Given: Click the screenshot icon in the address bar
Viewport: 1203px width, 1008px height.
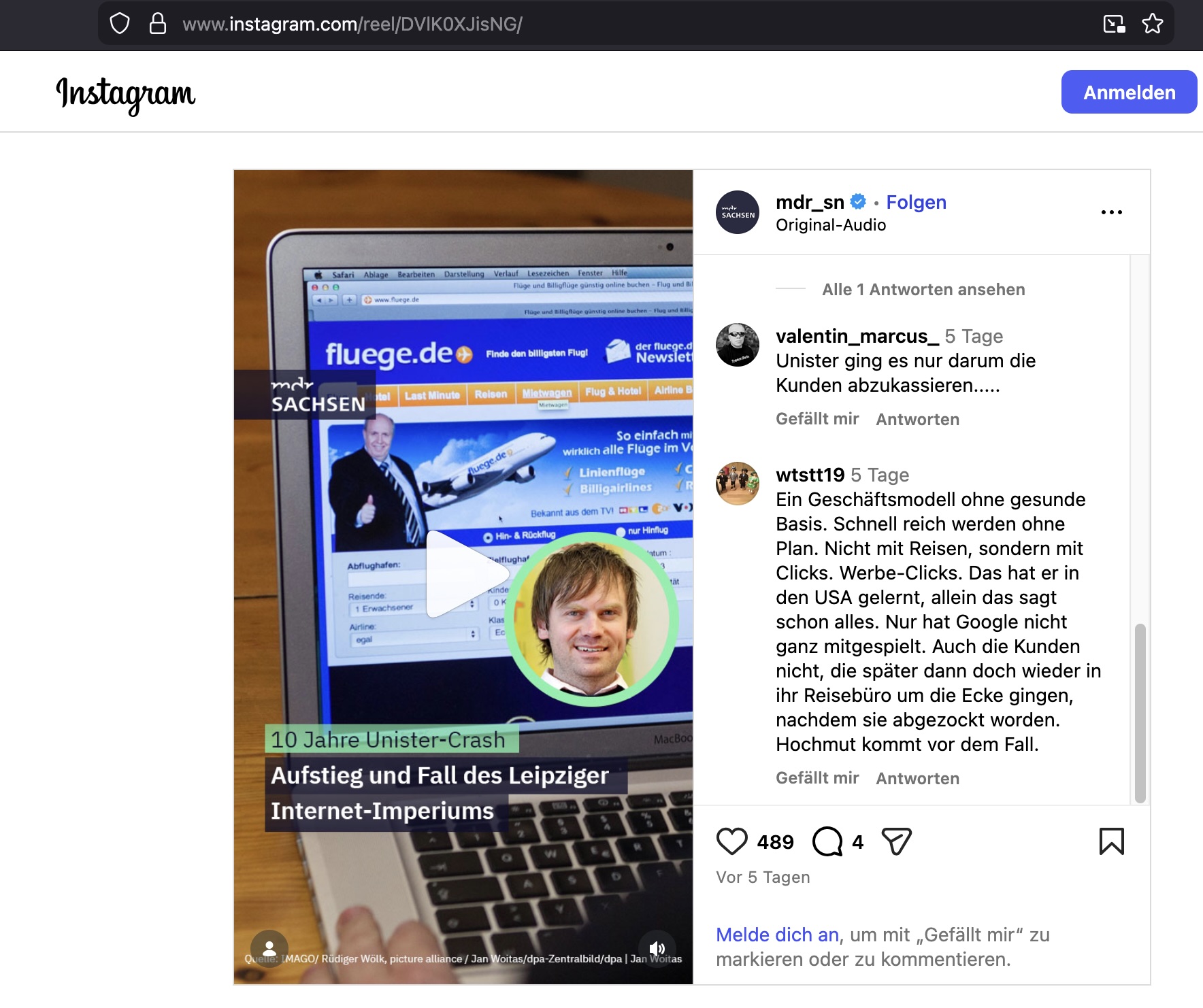Looking at the screenshot, I should pyautogui.click(x=1115, y=24).
